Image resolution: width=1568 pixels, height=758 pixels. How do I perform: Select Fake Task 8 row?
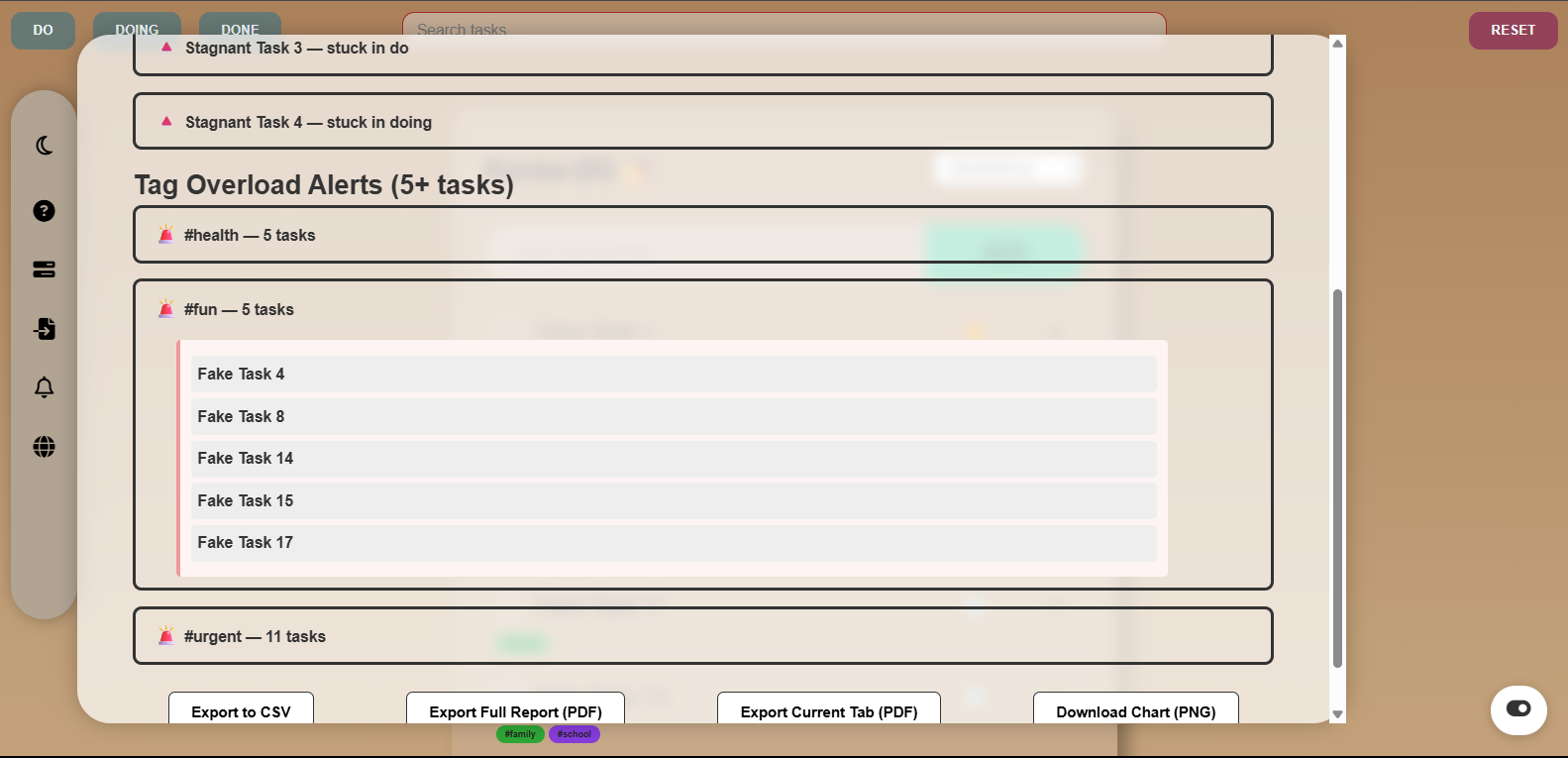click(x=674, y=416)
